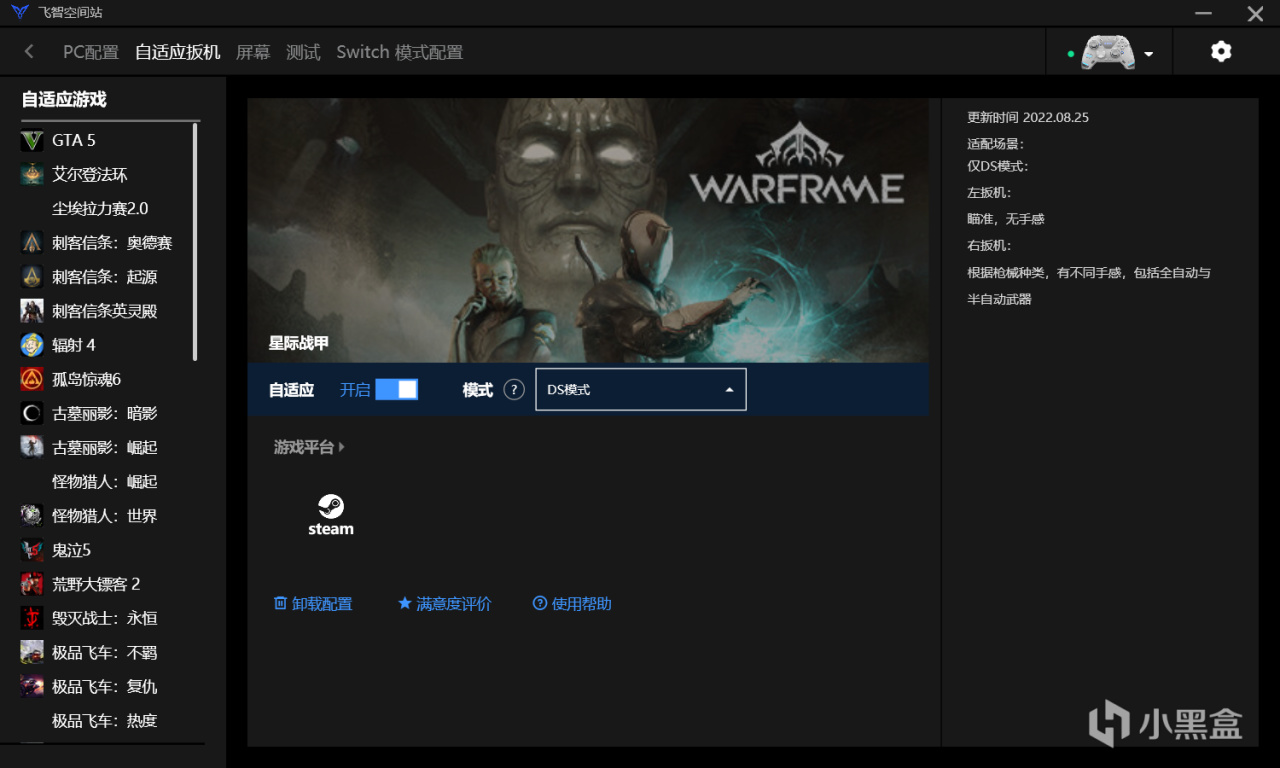Image resolution: width=1280 pixels, height=768 pixels.
Task: Click the 极品飞车：复仇 game icon
Action: [x=32, y=687]
